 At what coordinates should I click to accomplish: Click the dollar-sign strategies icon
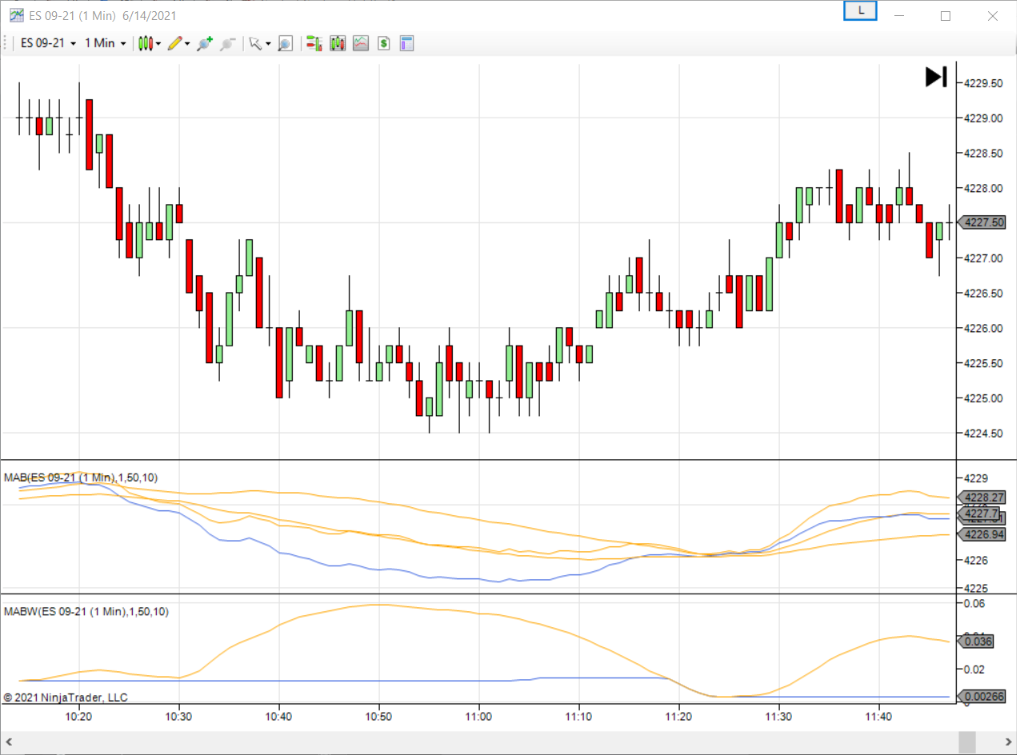[x=383, y=43]
